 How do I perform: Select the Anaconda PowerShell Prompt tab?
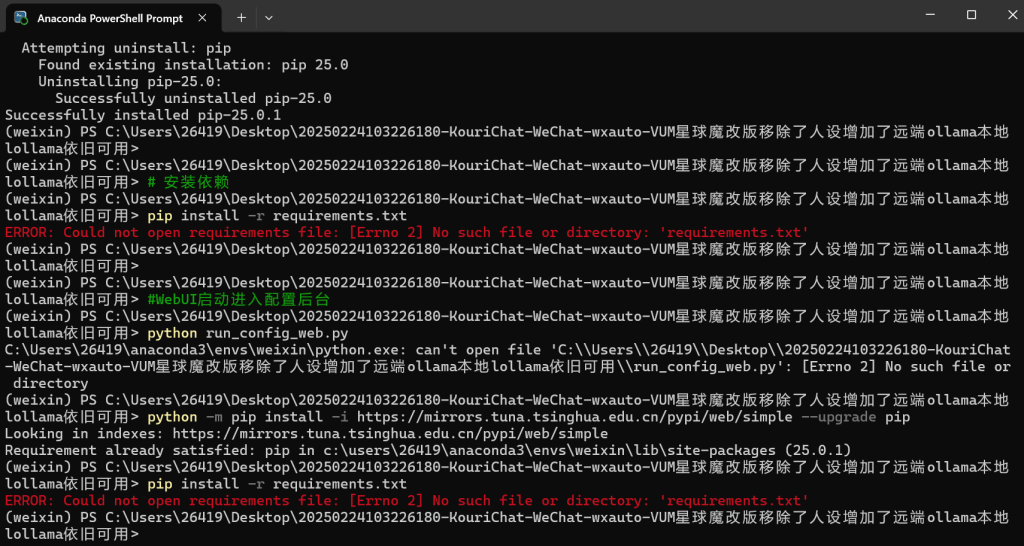[108, 17]
